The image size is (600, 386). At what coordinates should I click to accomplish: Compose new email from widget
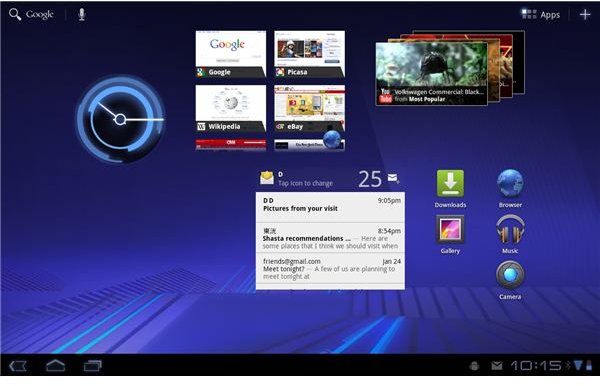pos(393,178)
